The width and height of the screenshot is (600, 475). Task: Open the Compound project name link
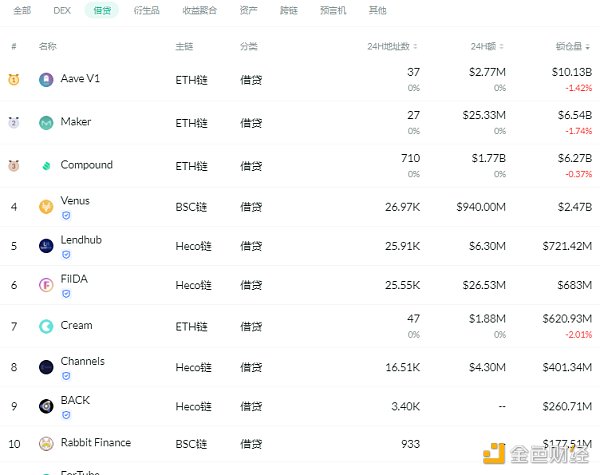[x=86, y=165]
